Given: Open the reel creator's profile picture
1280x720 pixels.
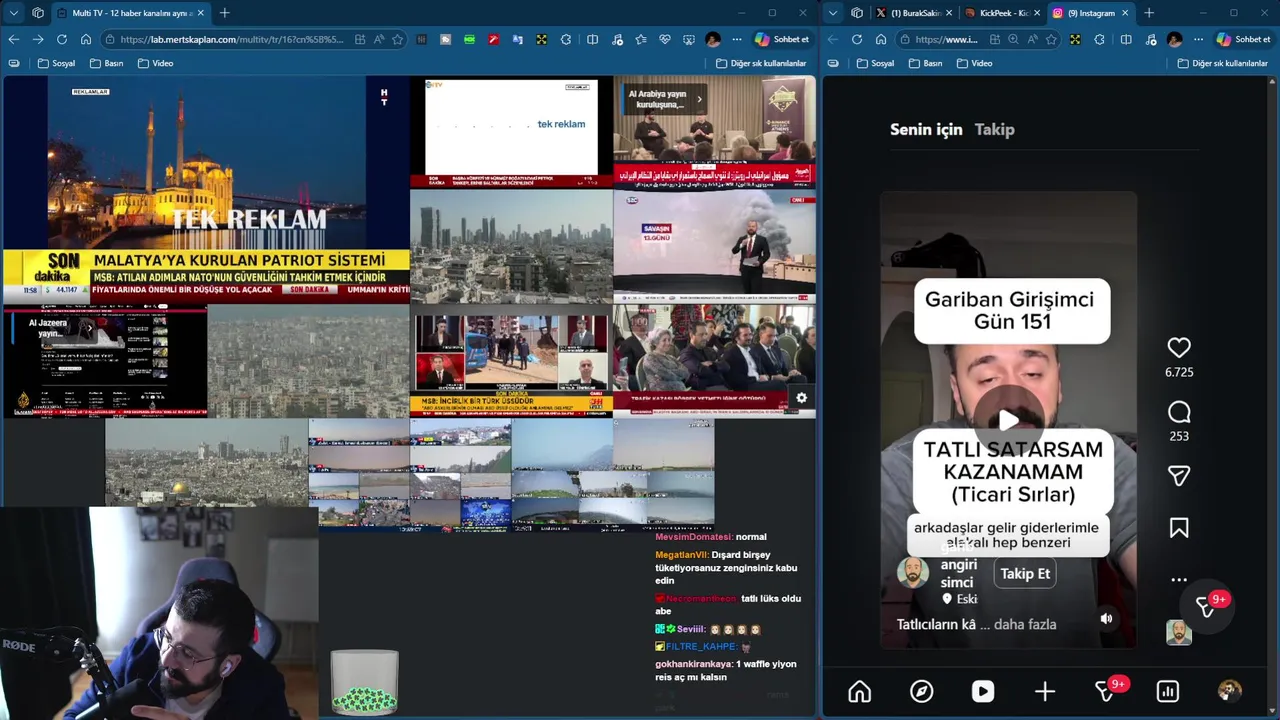Looking at the screenshot, I should pos(912,573).
